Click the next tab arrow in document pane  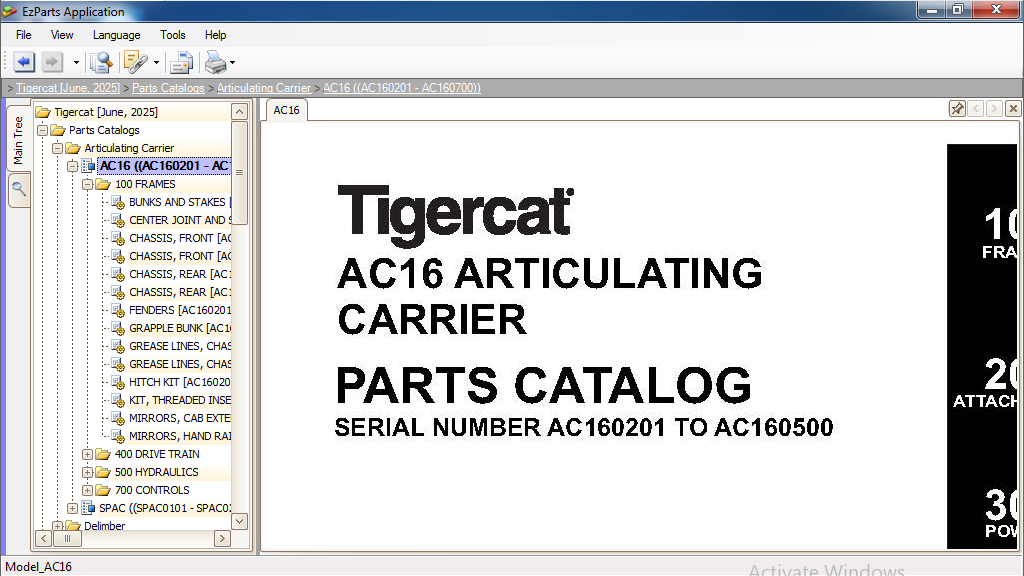(994, 108)
